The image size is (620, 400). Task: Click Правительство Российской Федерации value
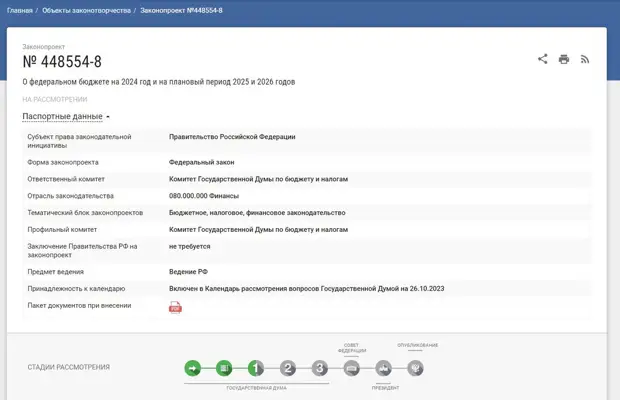point(232,137)
